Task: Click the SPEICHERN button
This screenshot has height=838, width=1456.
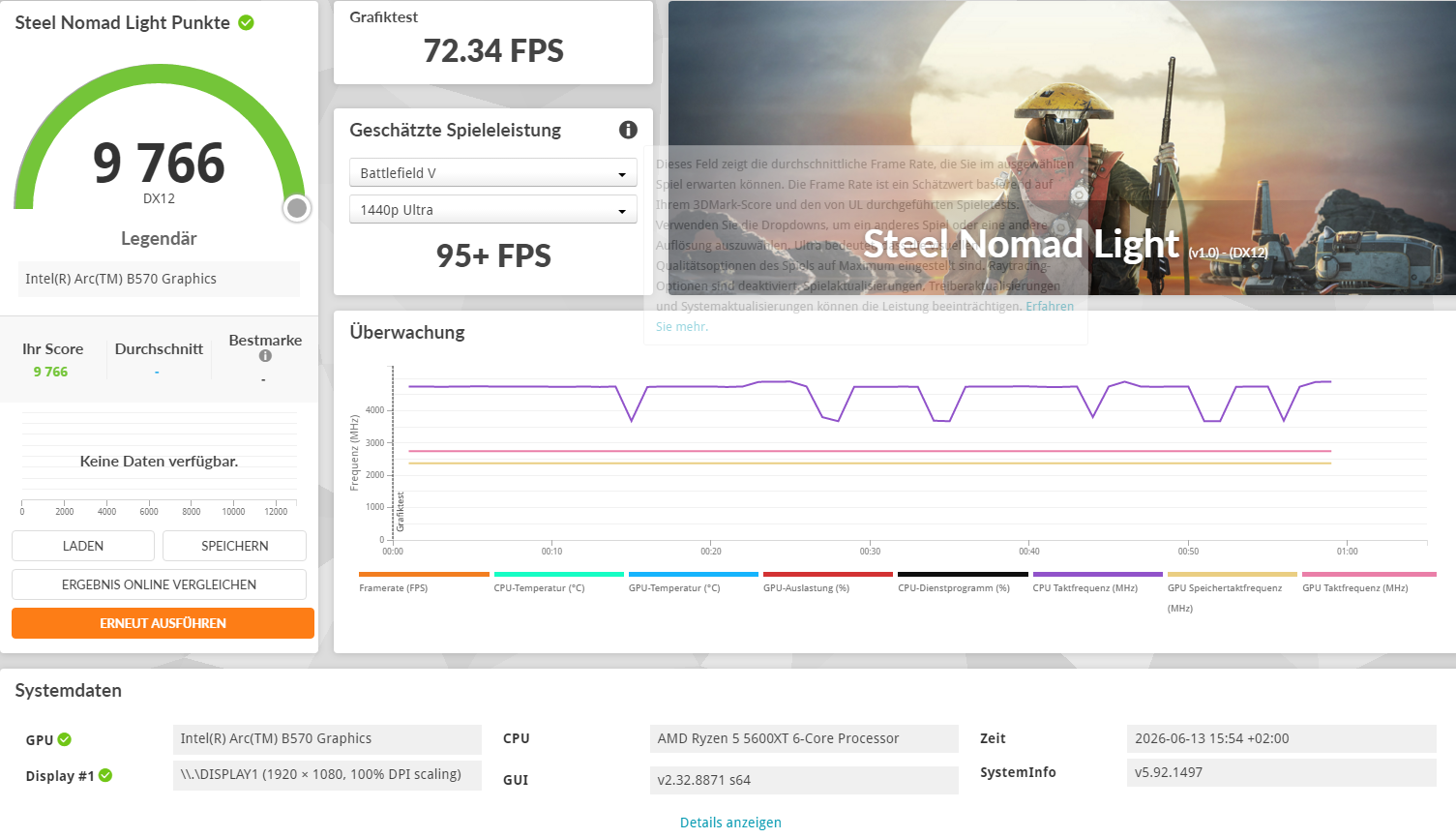Action: pyautogui.click(x=234, y=546)
